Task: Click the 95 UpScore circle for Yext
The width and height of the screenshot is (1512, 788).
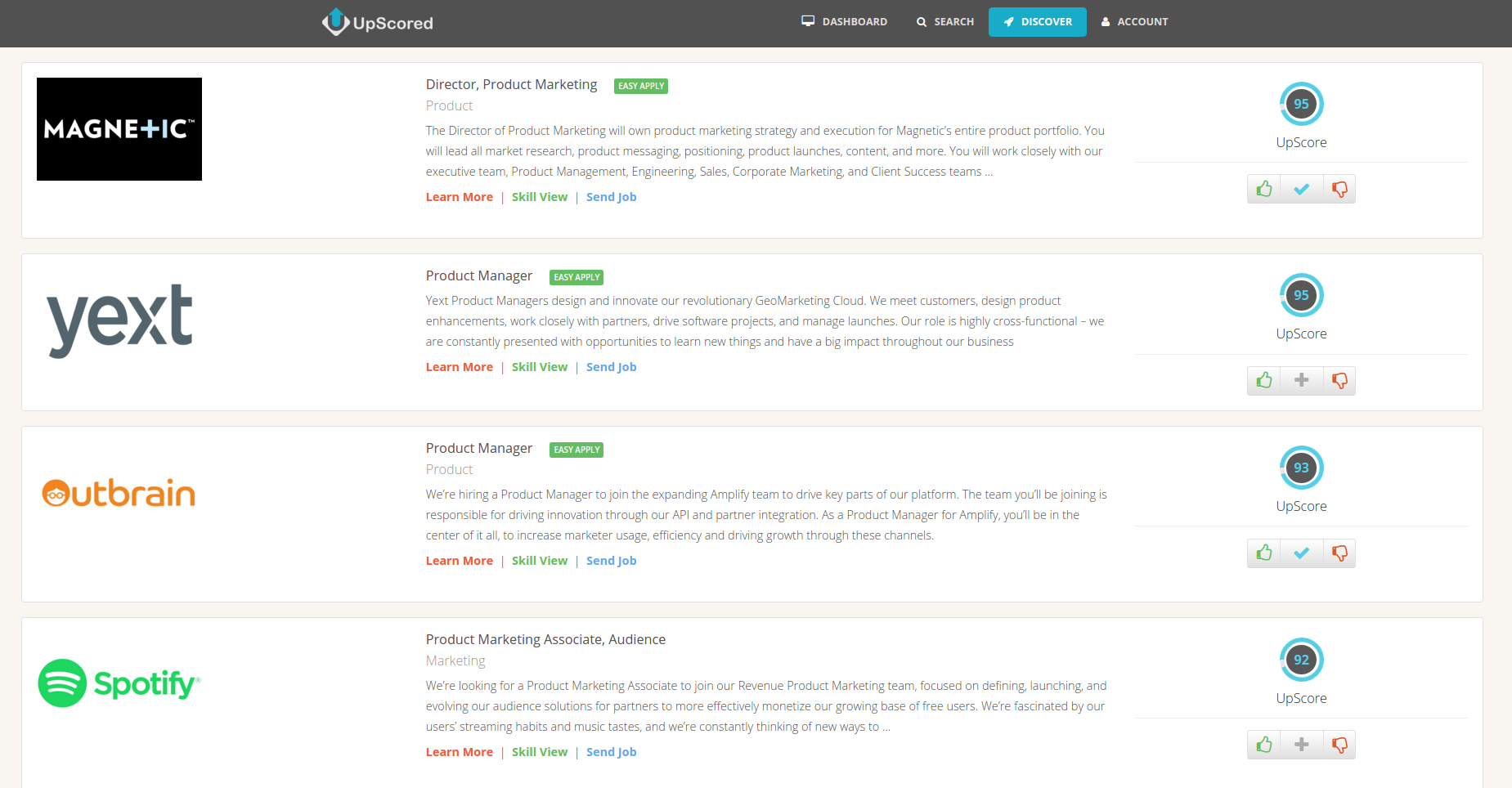Action: coord(1301,295)
